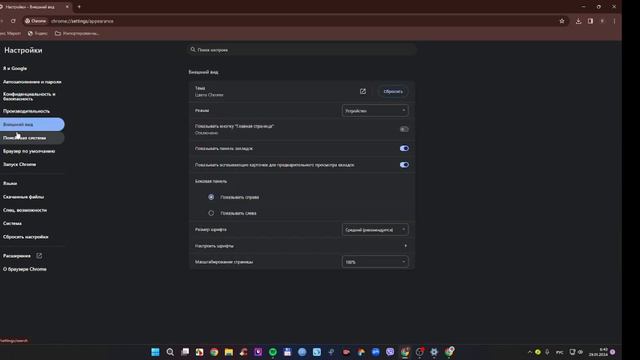The image size is (640, 360).
Task: Select Показывать справа radio button
Action: click(211, 197)
